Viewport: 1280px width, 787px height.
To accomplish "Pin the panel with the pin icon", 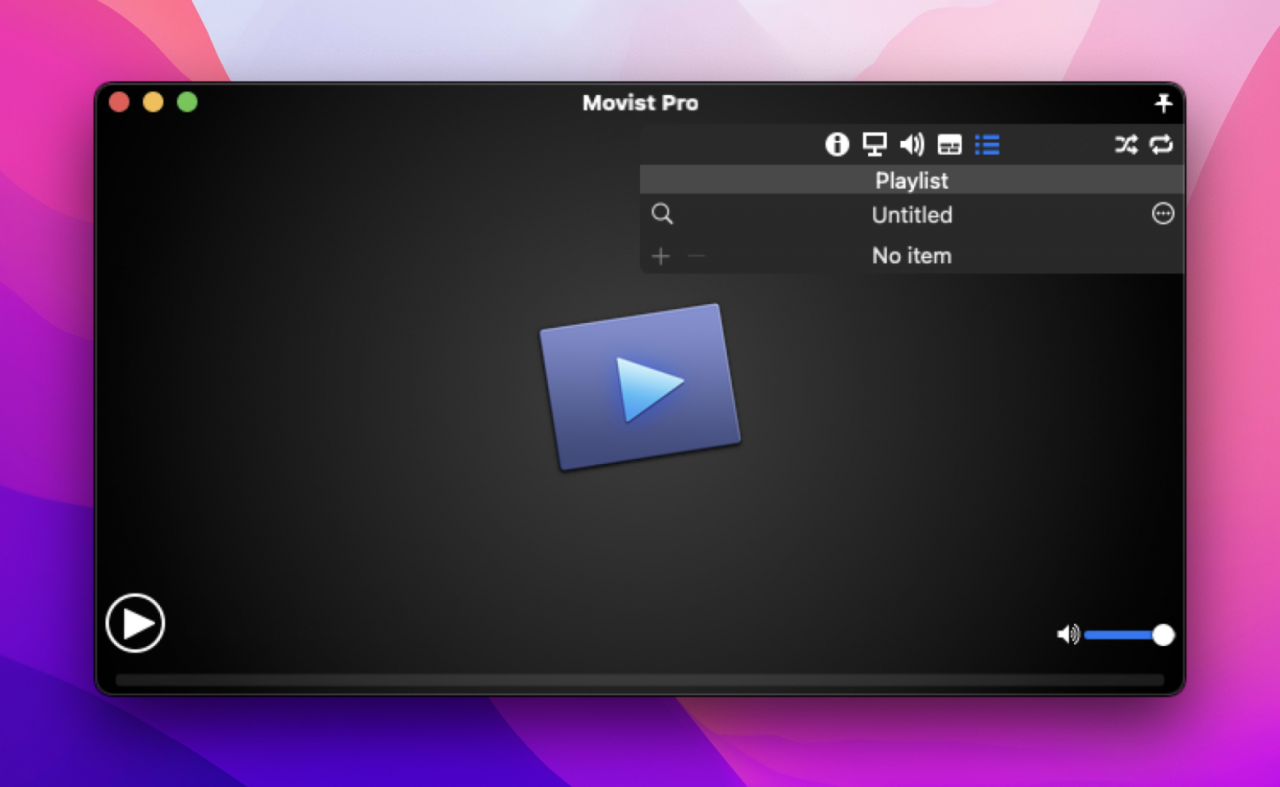I will pos(1163,103).
